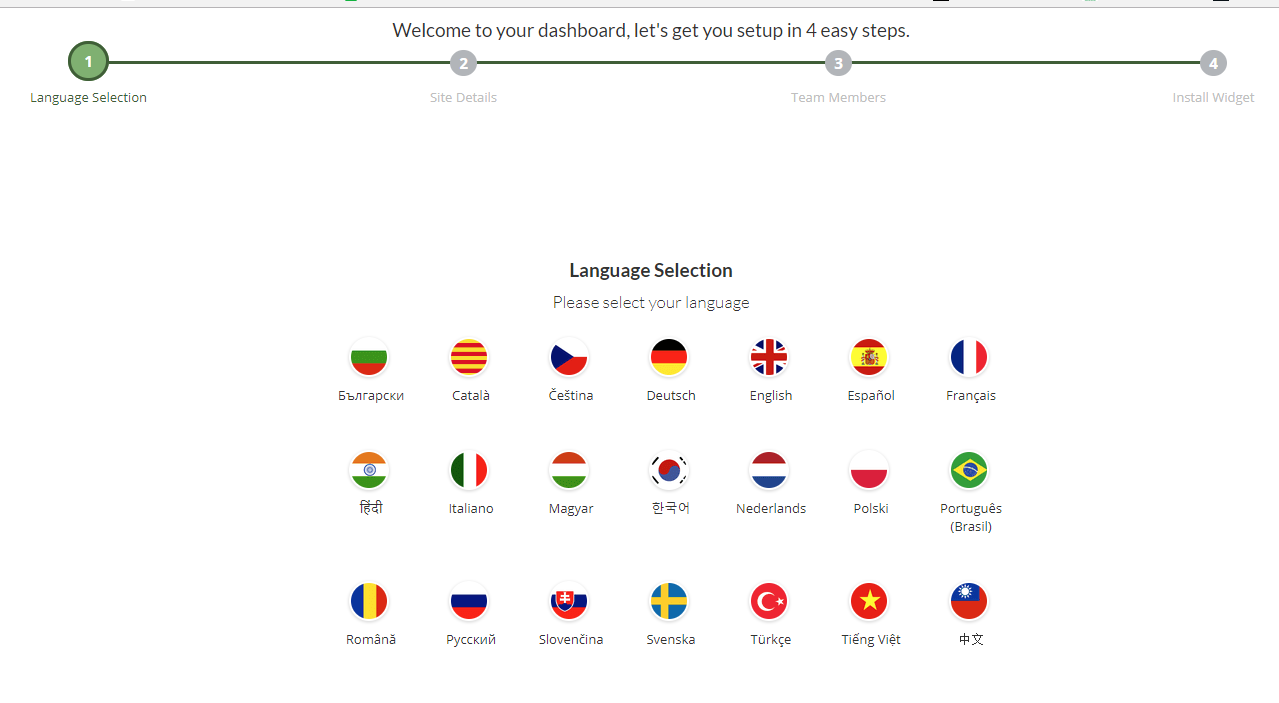Click the Install Widget step label
This screenshot has width=1279, height=703.
coord(1213,98)
